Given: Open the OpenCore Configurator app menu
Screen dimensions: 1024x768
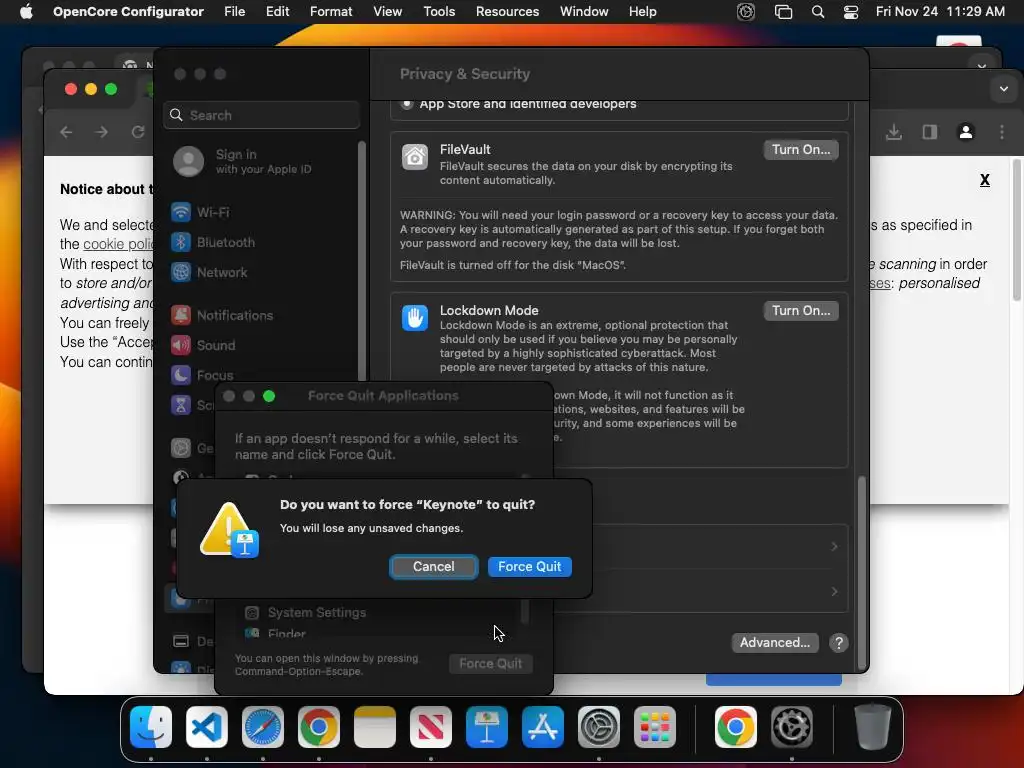Looking at the screenshot, I should pyautogui.click(x=128, y=12).
